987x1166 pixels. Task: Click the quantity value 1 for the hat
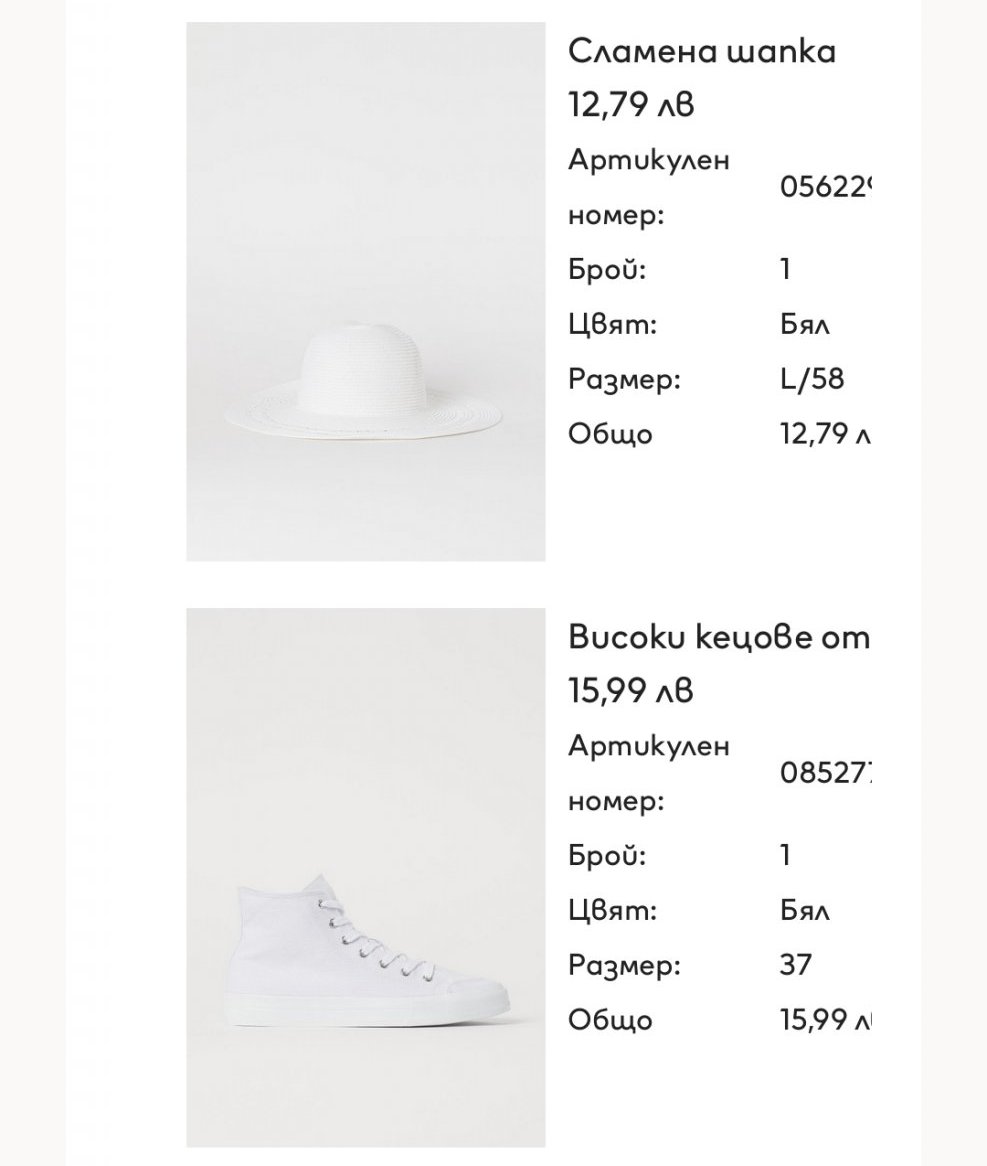pyautogui.click(x=786, y=270)
